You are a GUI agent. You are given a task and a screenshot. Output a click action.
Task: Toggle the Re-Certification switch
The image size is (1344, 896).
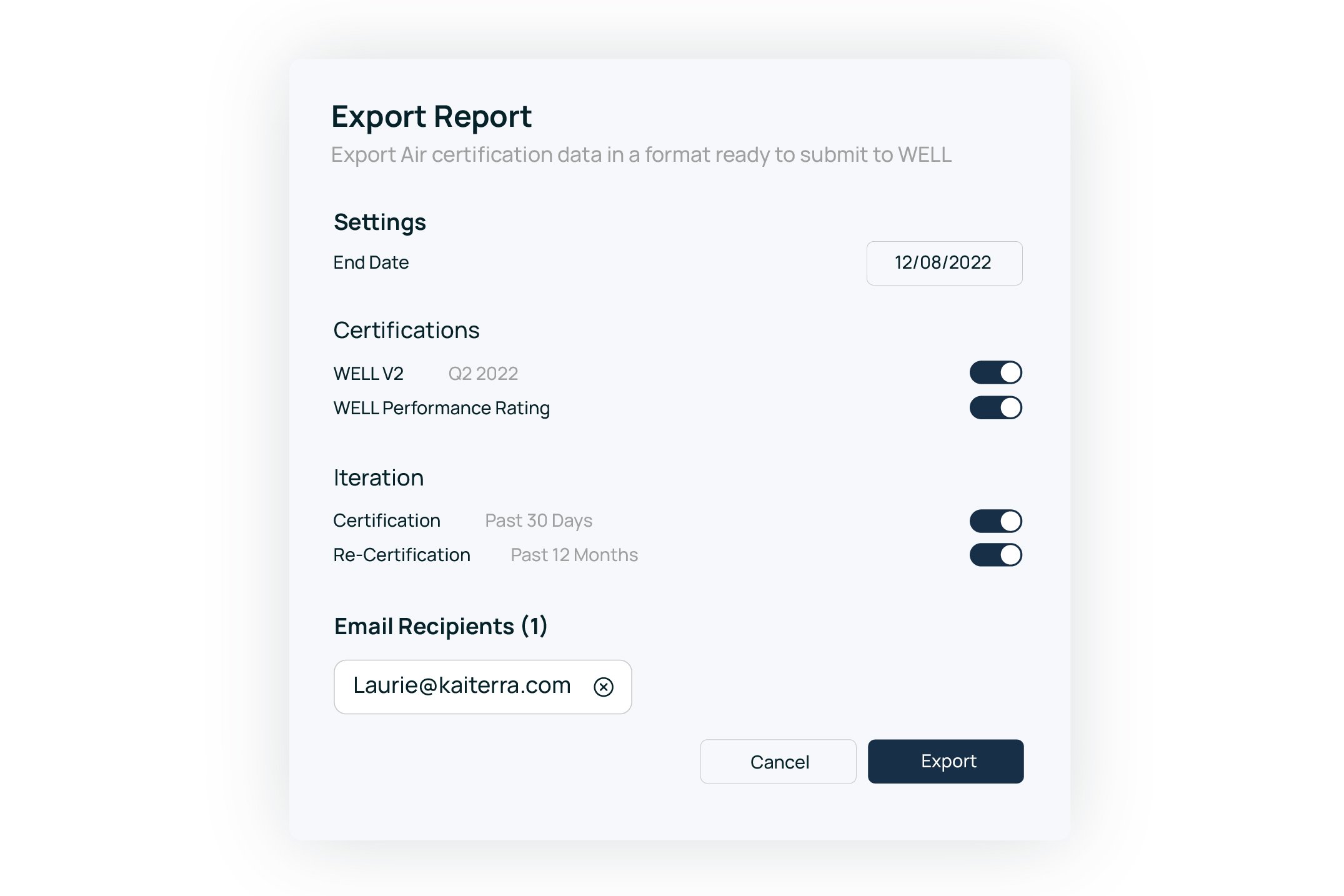pos(995,555)
